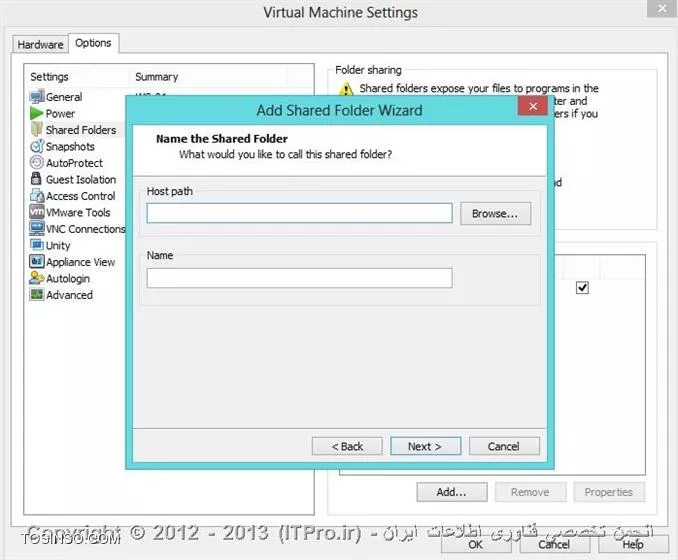
Task: Click the Name input field
Action: [x=299, y=278]
